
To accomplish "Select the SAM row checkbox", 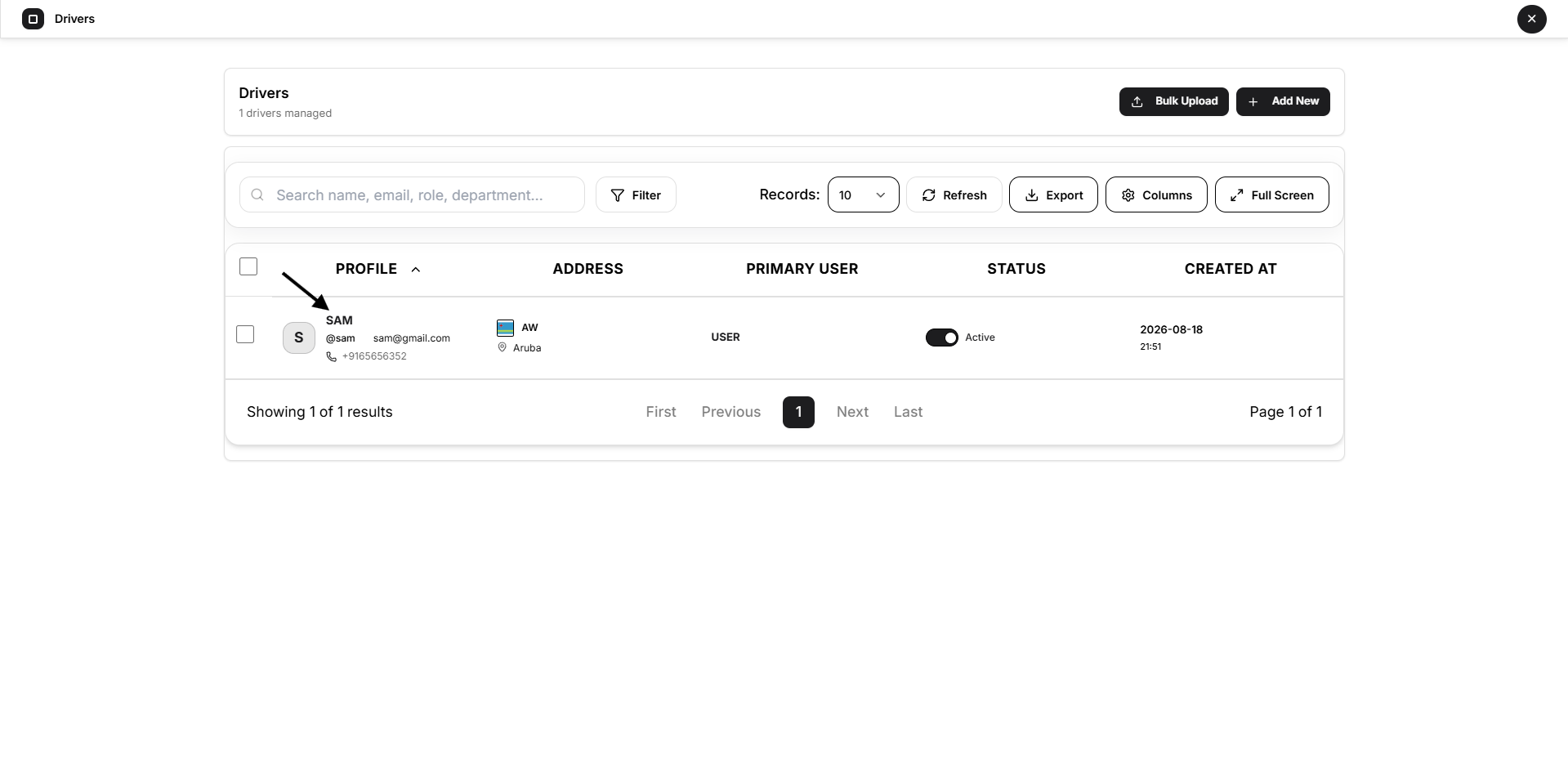I will (x=245, y=334).
